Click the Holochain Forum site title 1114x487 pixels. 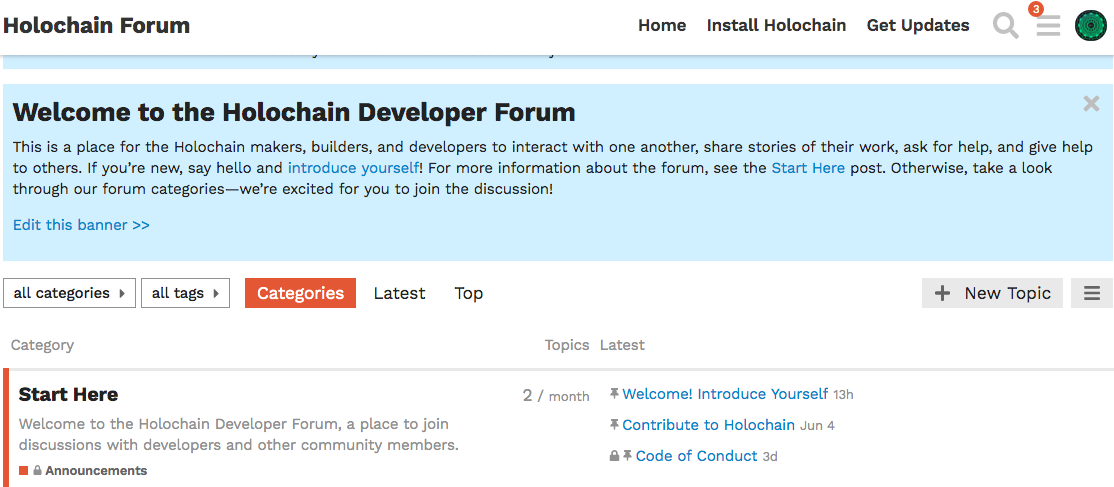(97, 26)
